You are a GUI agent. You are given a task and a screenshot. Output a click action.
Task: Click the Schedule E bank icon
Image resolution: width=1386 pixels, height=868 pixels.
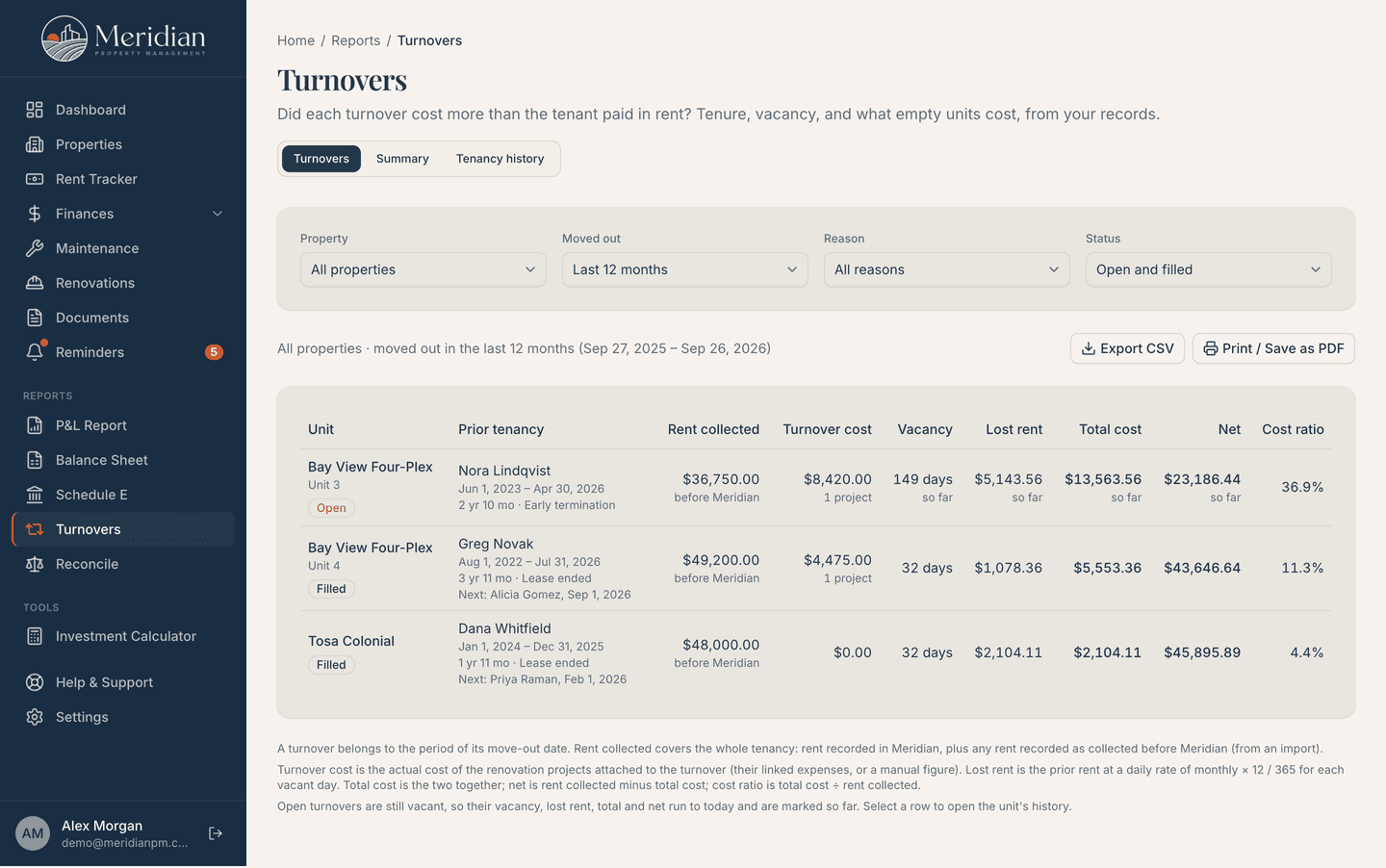pos(35,495)
